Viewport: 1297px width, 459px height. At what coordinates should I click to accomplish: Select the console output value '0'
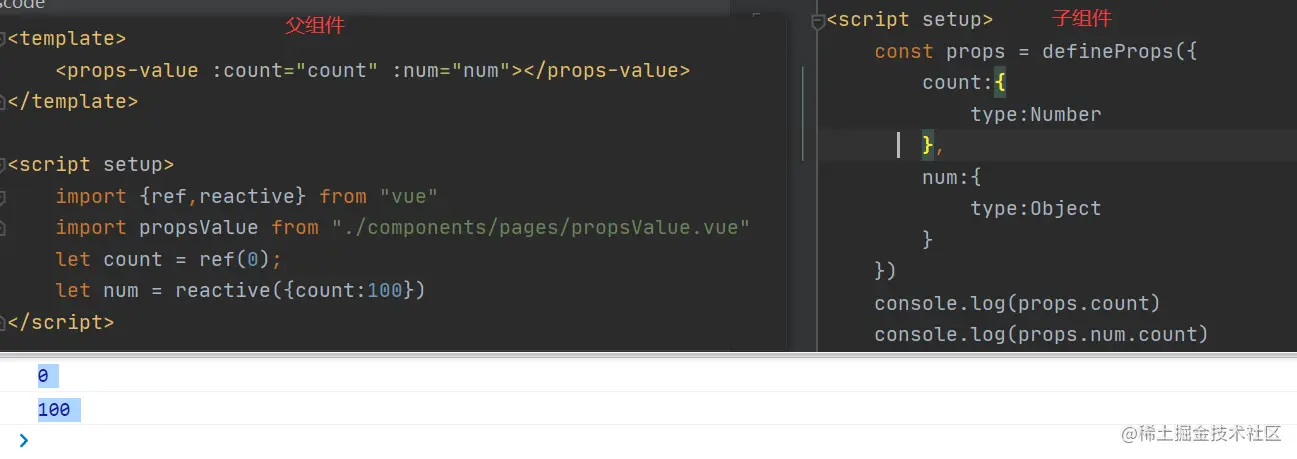[43, 376]
